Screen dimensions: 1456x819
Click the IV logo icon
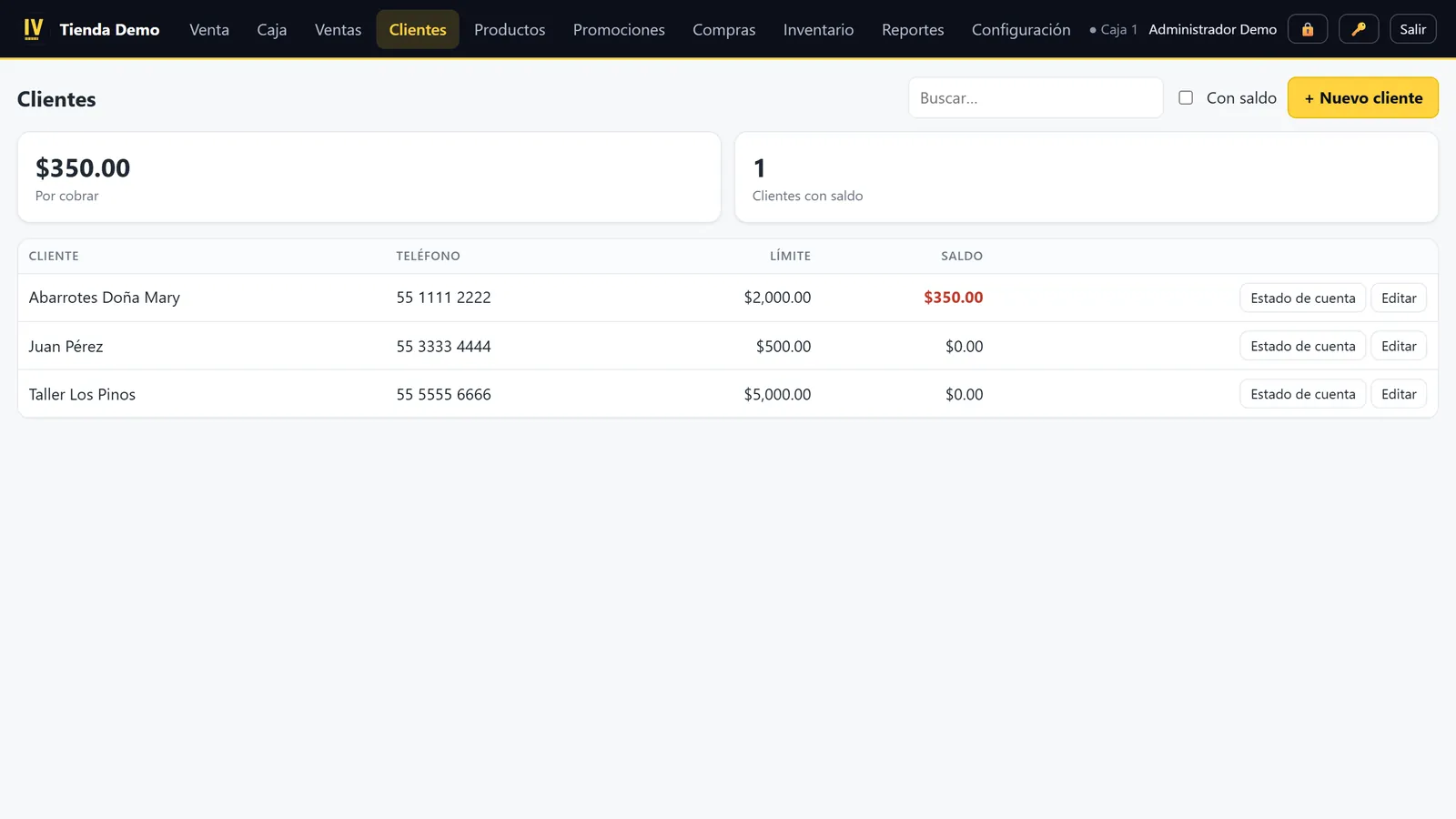(x=33, y=29)
